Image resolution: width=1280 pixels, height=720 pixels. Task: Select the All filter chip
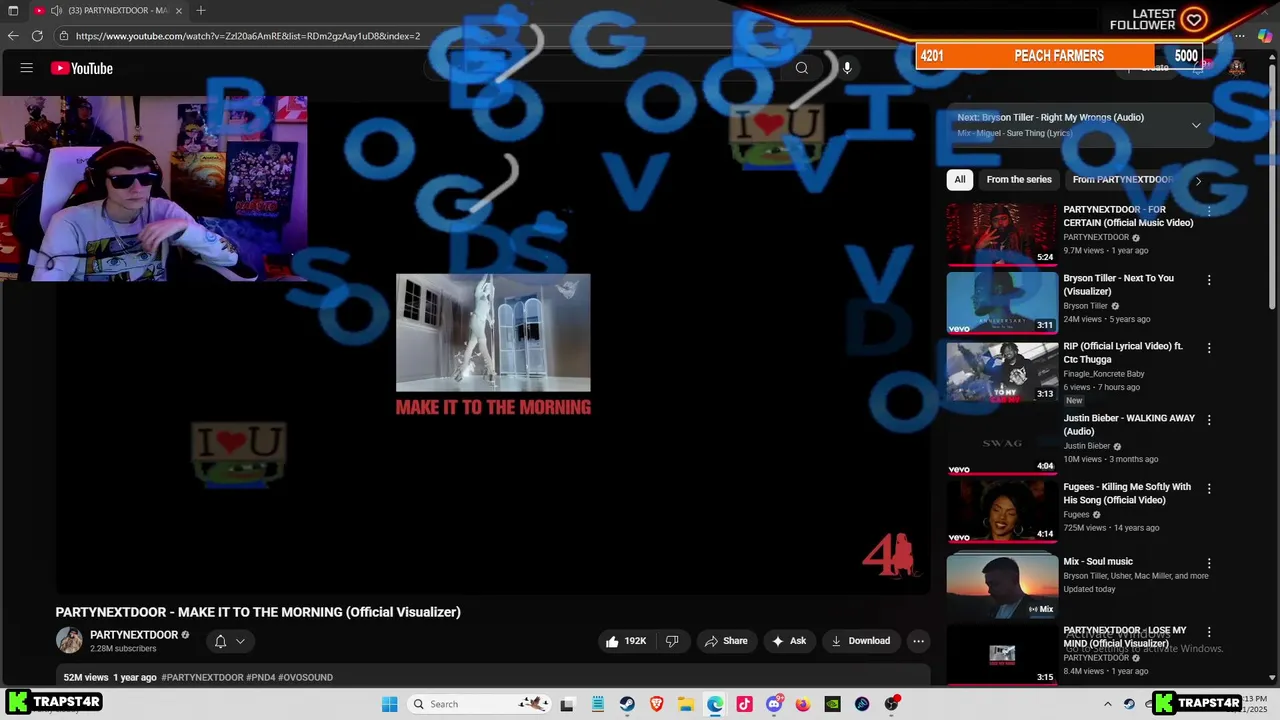pyautogui.click(x=960, y=179)
